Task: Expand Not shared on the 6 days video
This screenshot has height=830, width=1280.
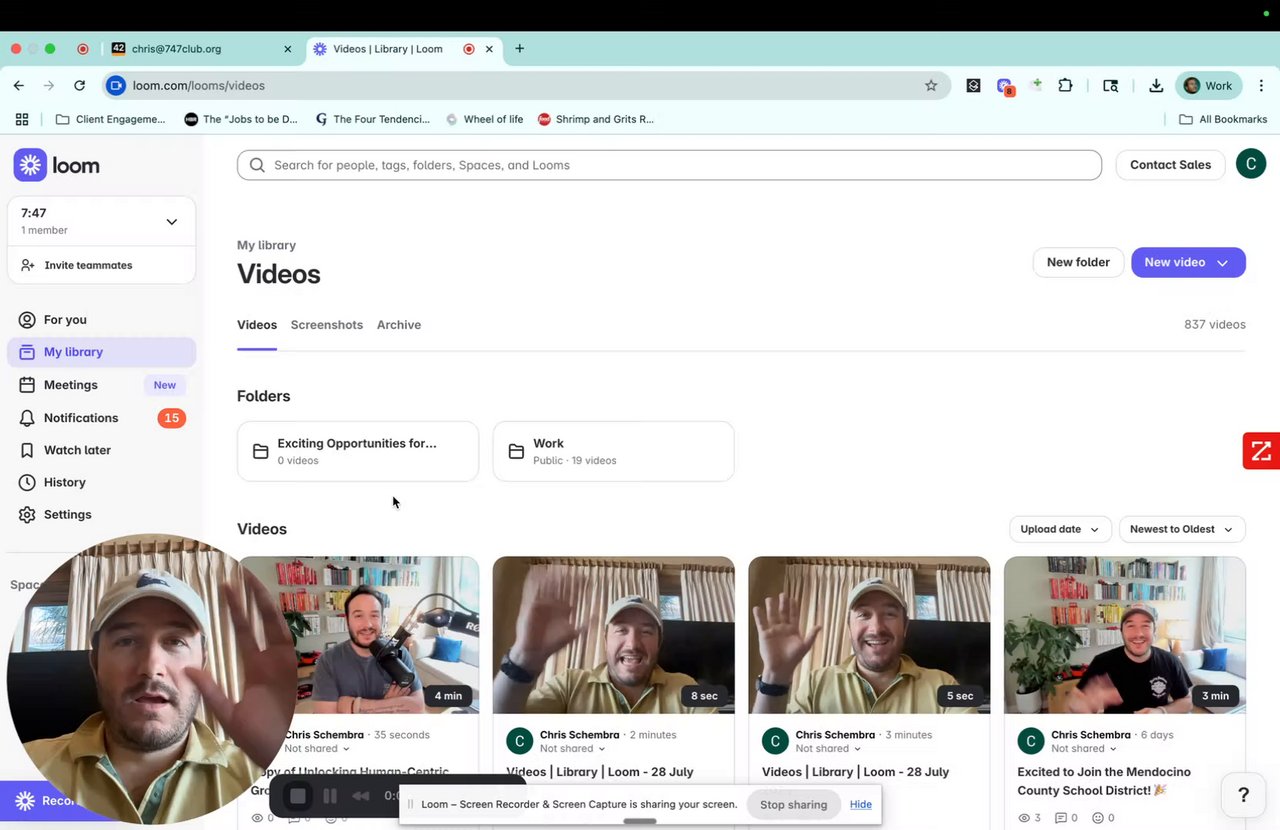Action: coord(1084,749)
